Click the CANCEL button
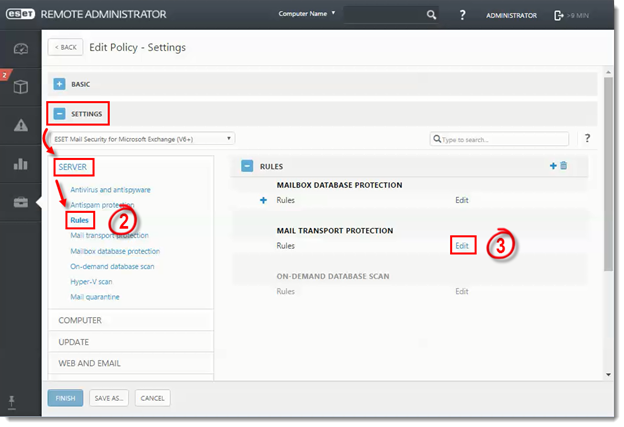 (152, 398)
